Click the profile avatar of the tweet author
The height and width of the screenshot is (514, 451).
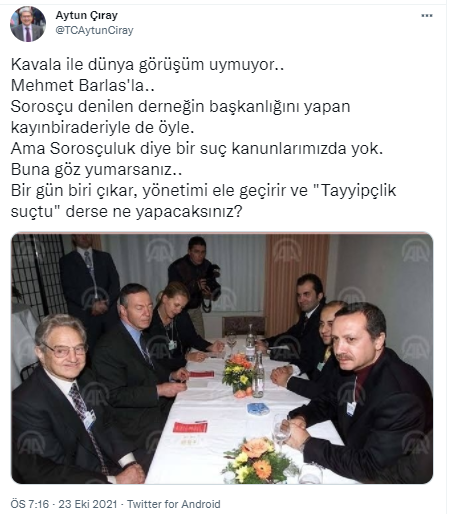click(x=28, y=24)
